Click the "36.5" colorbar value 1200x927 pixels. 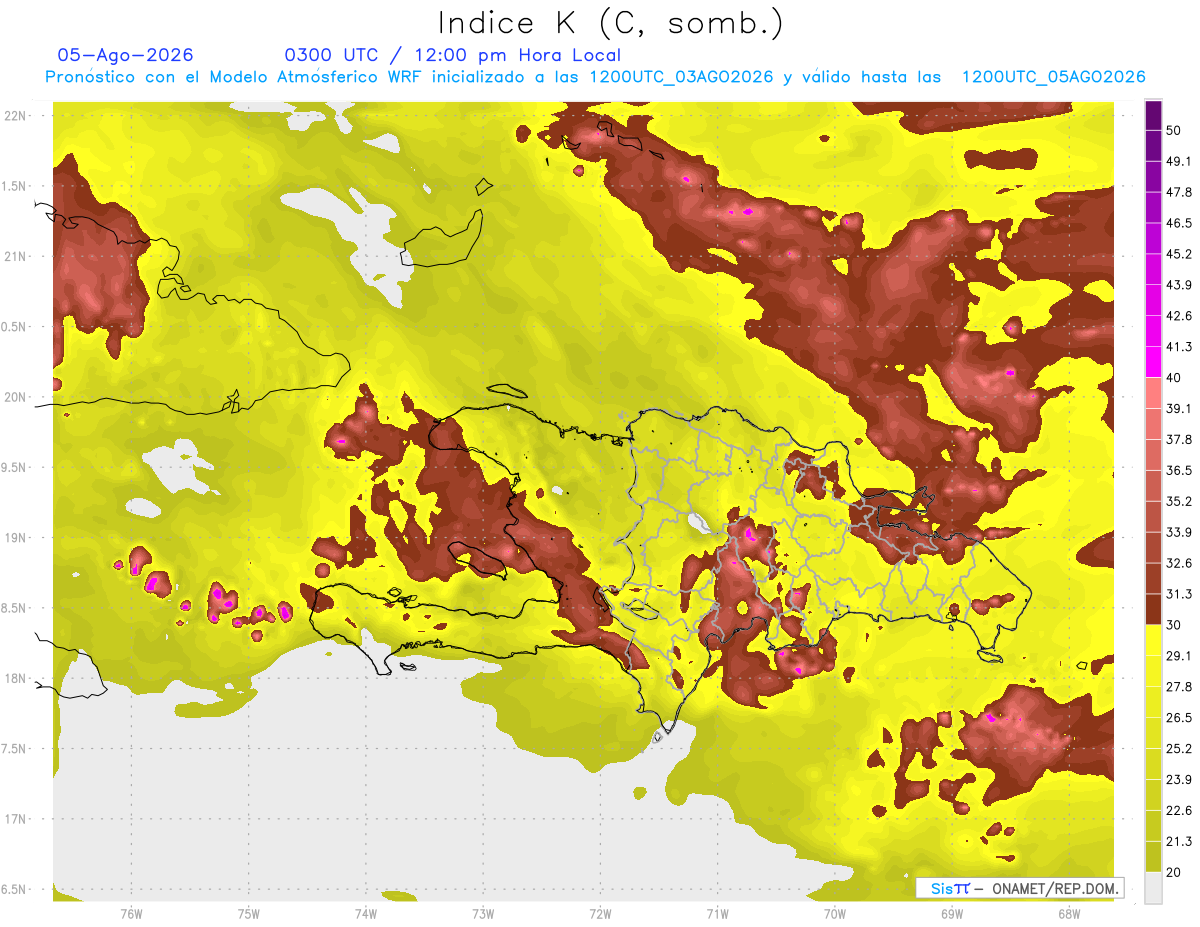[x=1178, y=470]
